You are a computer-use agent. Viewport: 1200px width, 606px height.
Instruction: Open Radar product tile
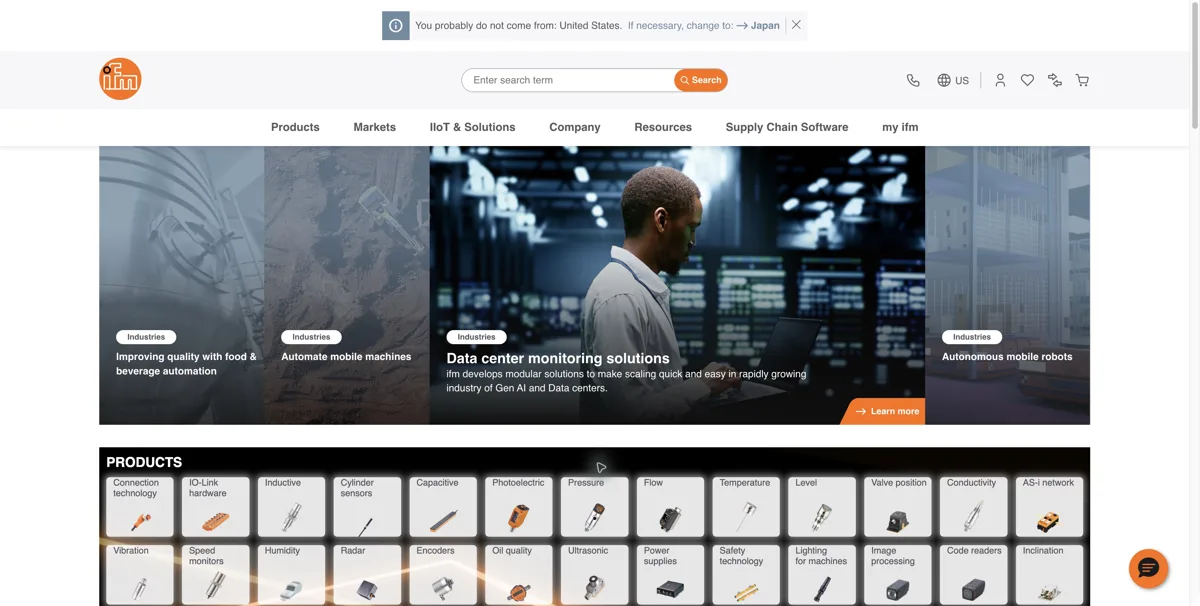(x=368, y=574)
